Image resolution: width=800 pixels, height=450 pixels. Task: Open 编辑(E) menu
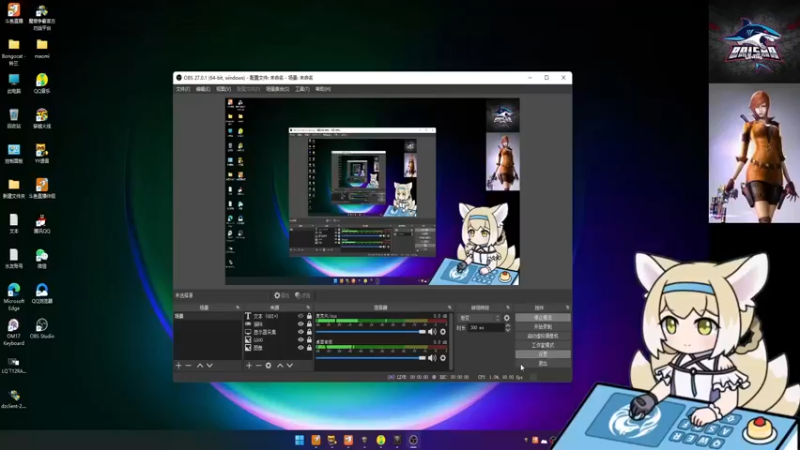[203, 89]
